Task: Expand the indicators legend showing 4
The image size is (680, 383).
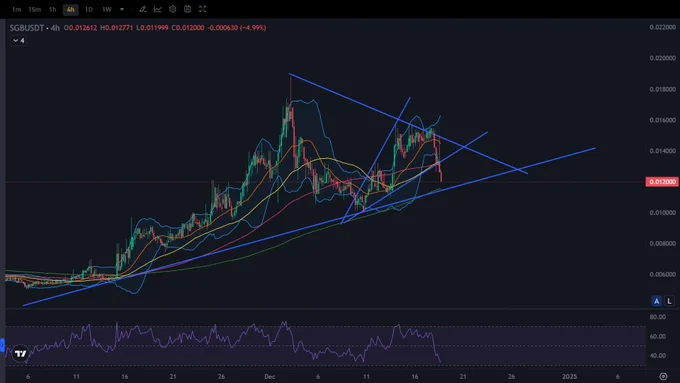Action: click(18, 40)
